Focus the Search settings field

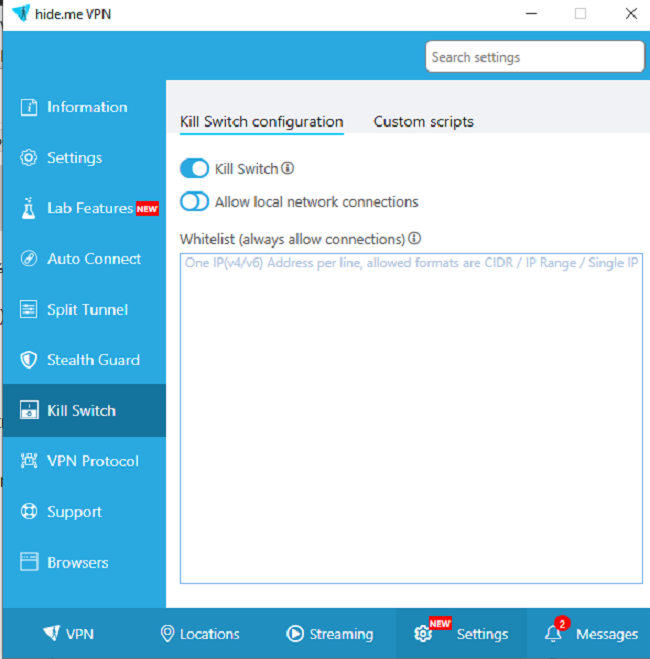[534, 57]
